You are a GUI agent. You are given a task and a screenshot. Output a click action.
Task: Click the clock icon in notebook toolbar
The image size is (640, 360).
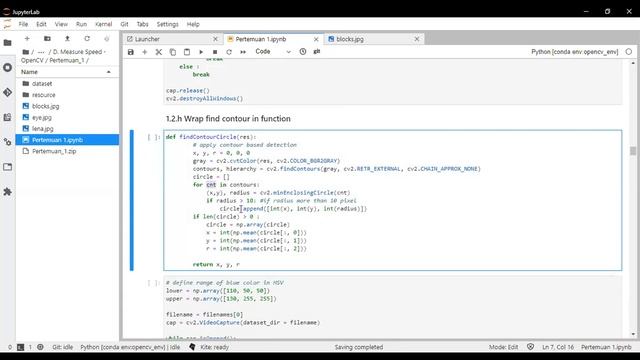[x=303, y=51]
